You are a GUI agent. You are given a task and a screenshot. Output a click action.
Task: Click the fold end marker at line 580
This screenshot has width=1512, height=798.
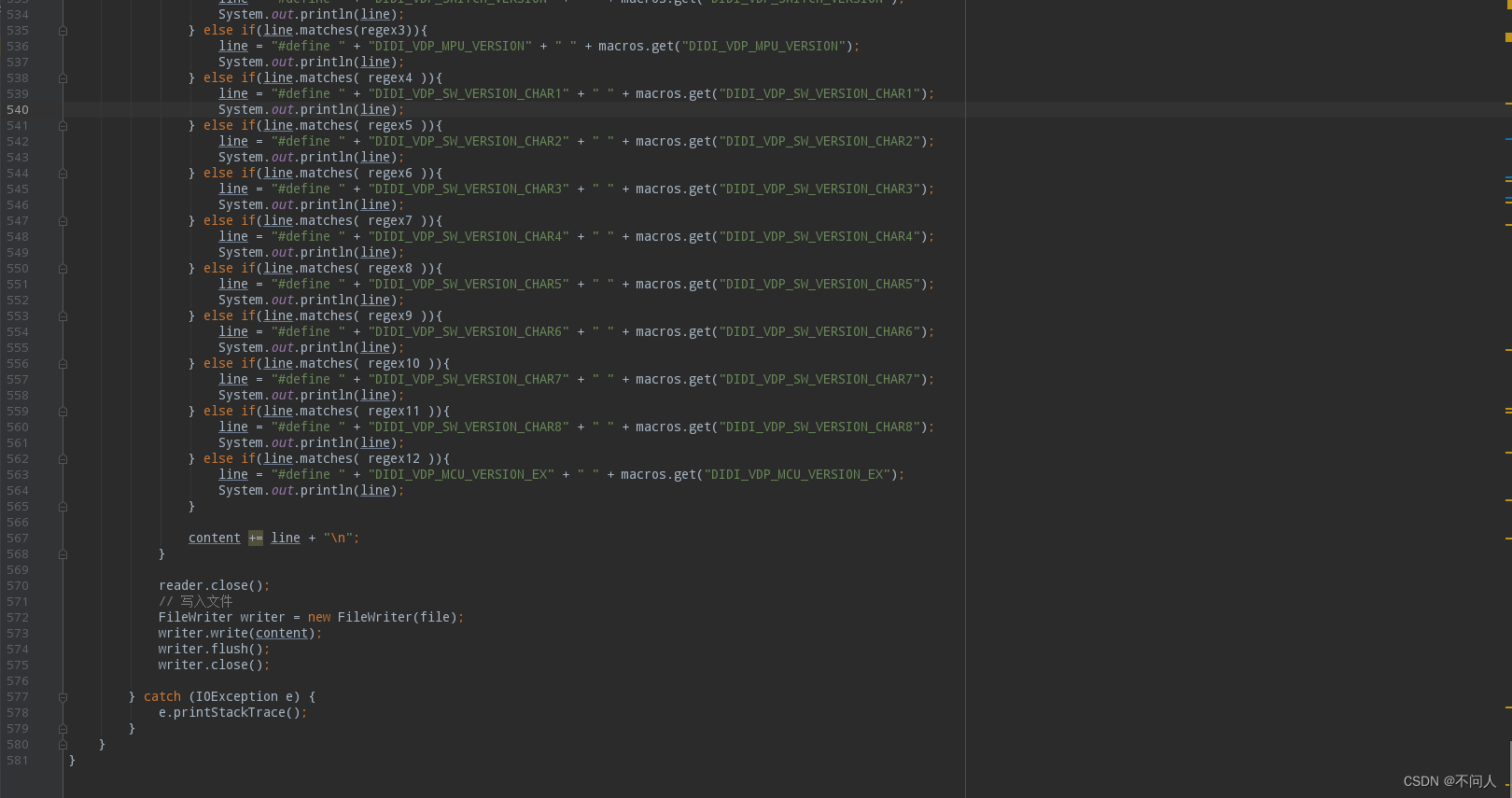63,745
